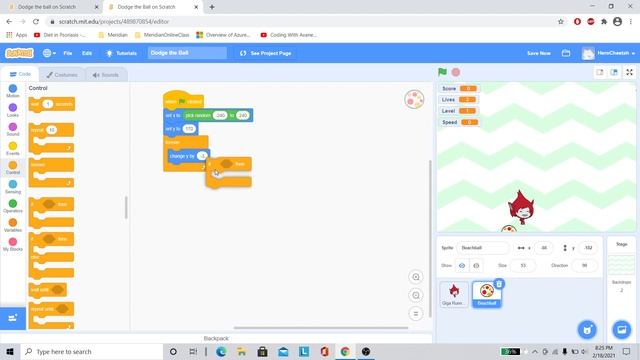This screenshot has width=640, height=360.
Task: Click the Windows Start button
Action: pyautogui.click(x=10, y=351)
